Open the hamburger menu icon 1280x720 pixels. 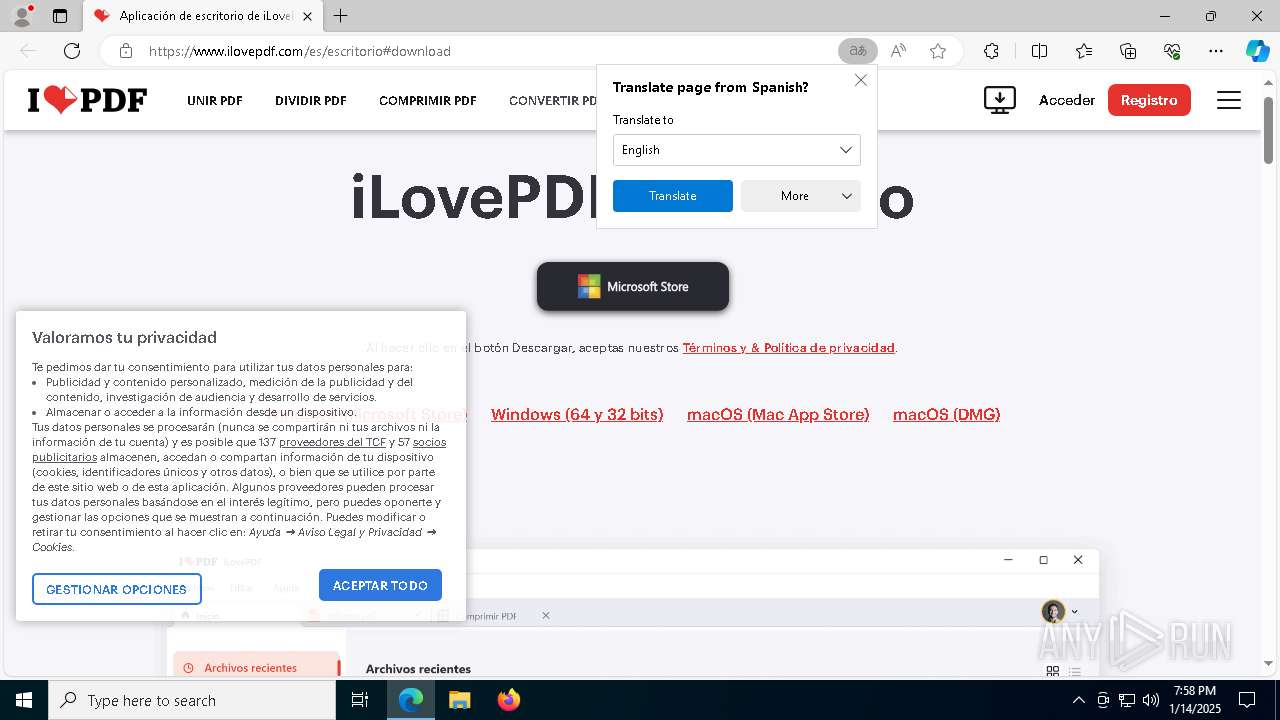1229,100
